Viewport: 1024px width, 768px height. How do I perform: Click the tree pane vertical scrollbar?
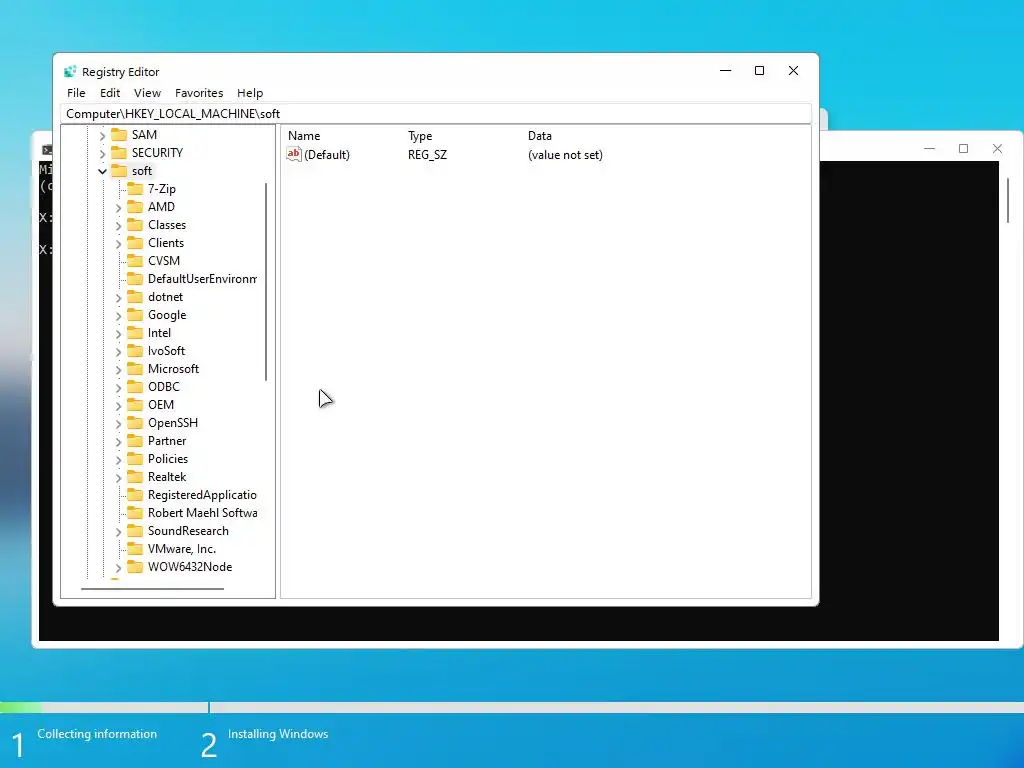266,281
